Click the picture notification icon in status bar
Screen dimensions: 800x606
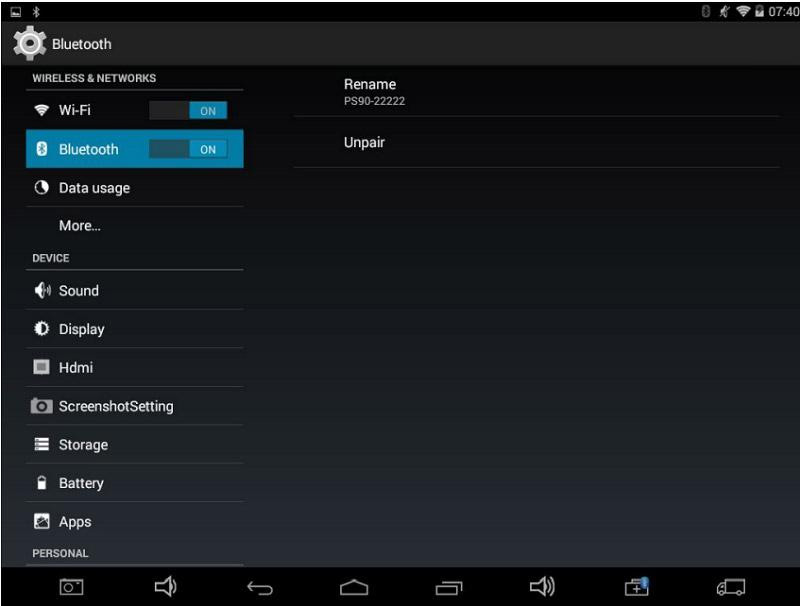pyautogui.click(x=16, y=12)
